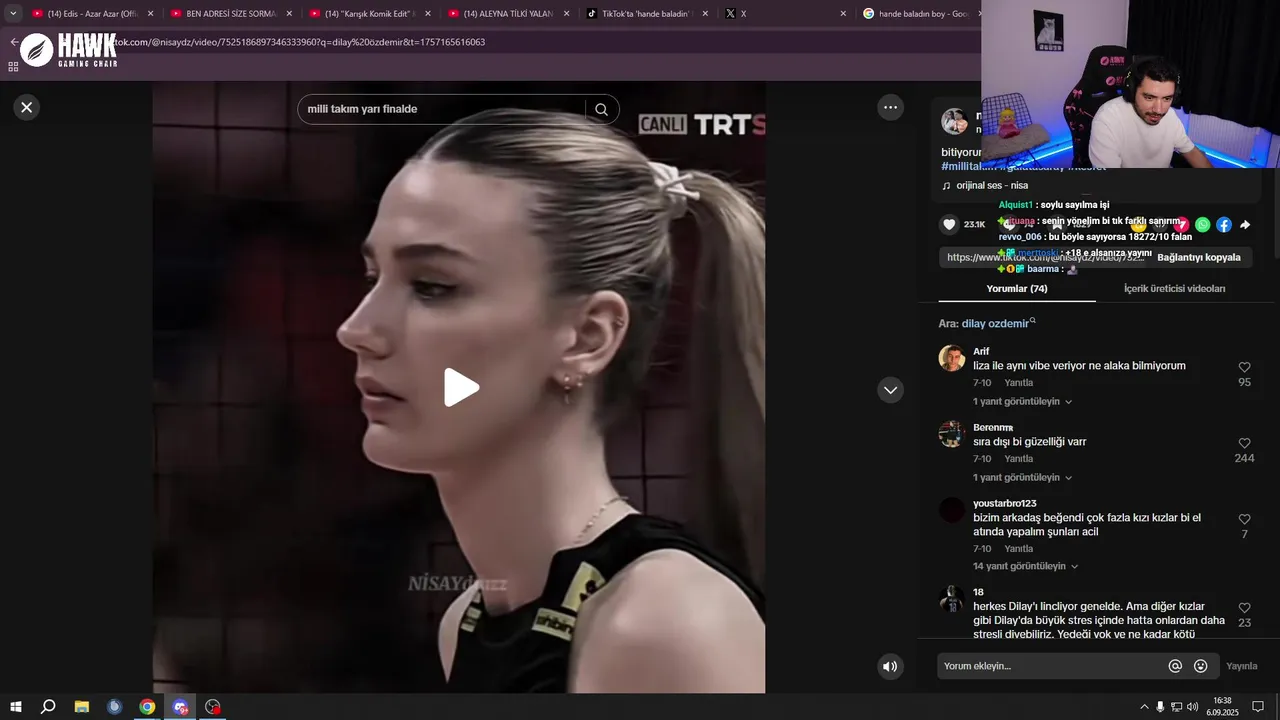Like the video with heart icon
The image size is (1280, 720).
coord(950,225)
